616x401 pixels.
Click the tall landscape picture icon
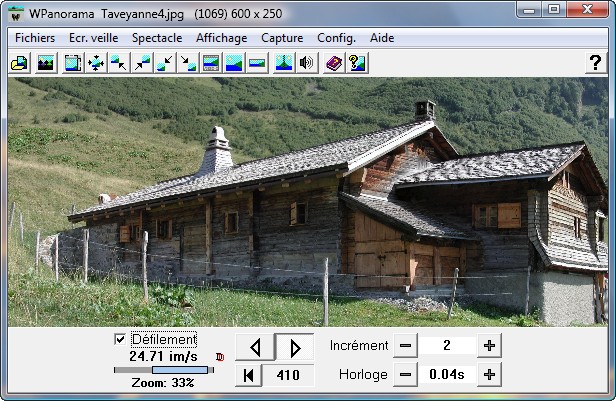coord(234,63)
